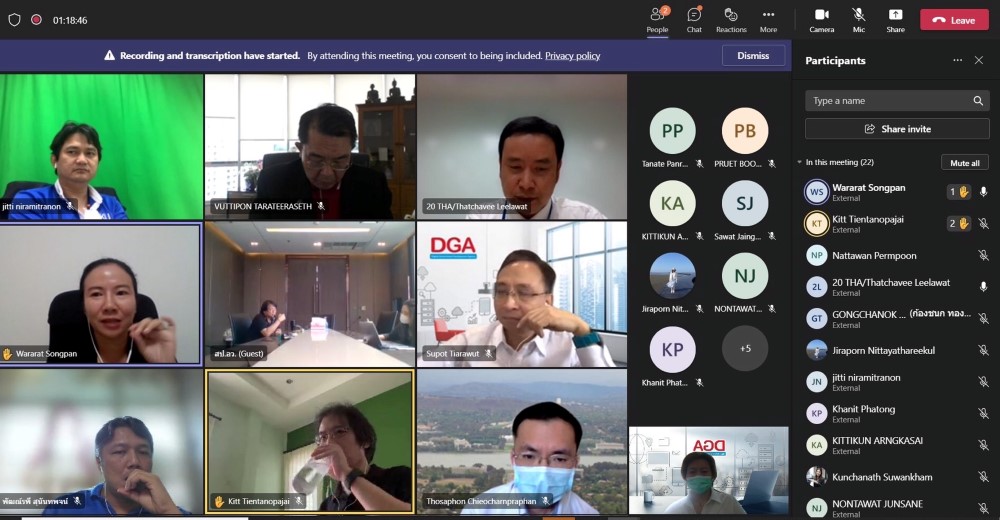Click the shield security icon
Screen dimensions: 1000x520
click(x=14, y=20)
